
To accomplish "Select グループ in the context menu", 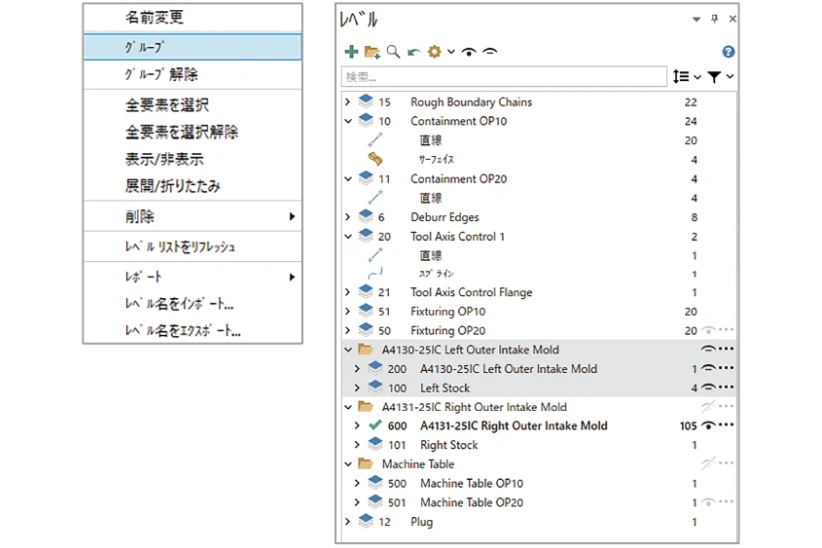I will (192, 47).
